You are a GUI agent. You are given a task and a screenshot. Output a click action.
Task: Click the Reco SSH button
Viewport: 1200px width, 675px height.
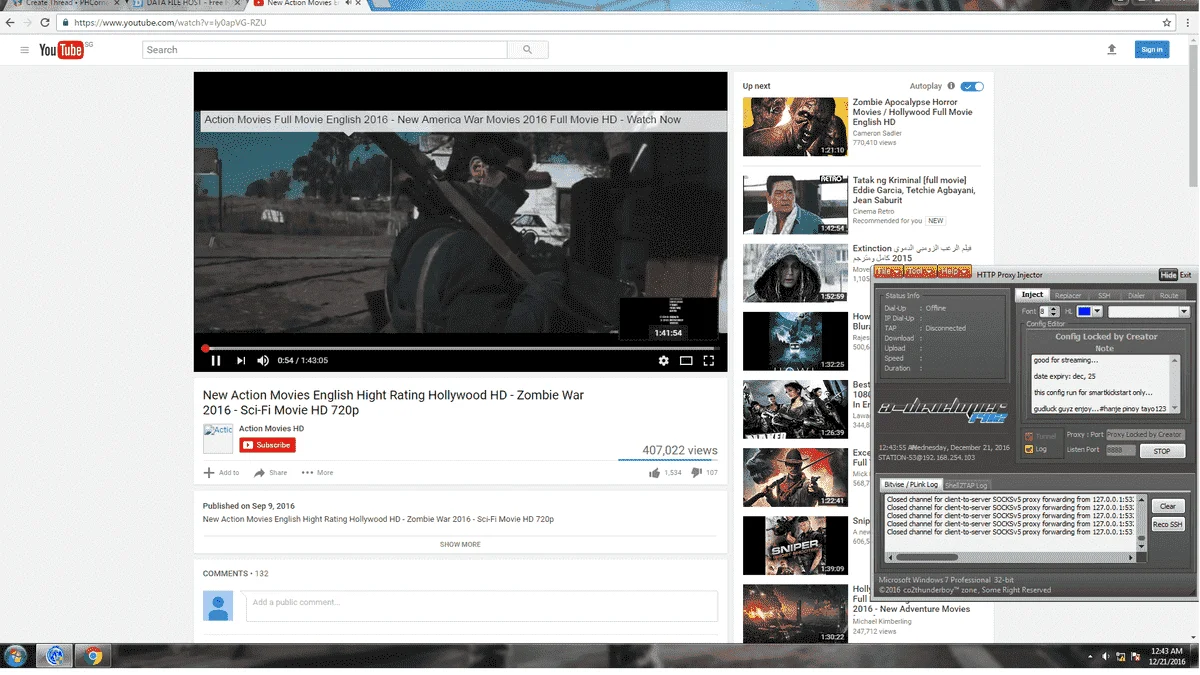click(x=1167, y=524)
